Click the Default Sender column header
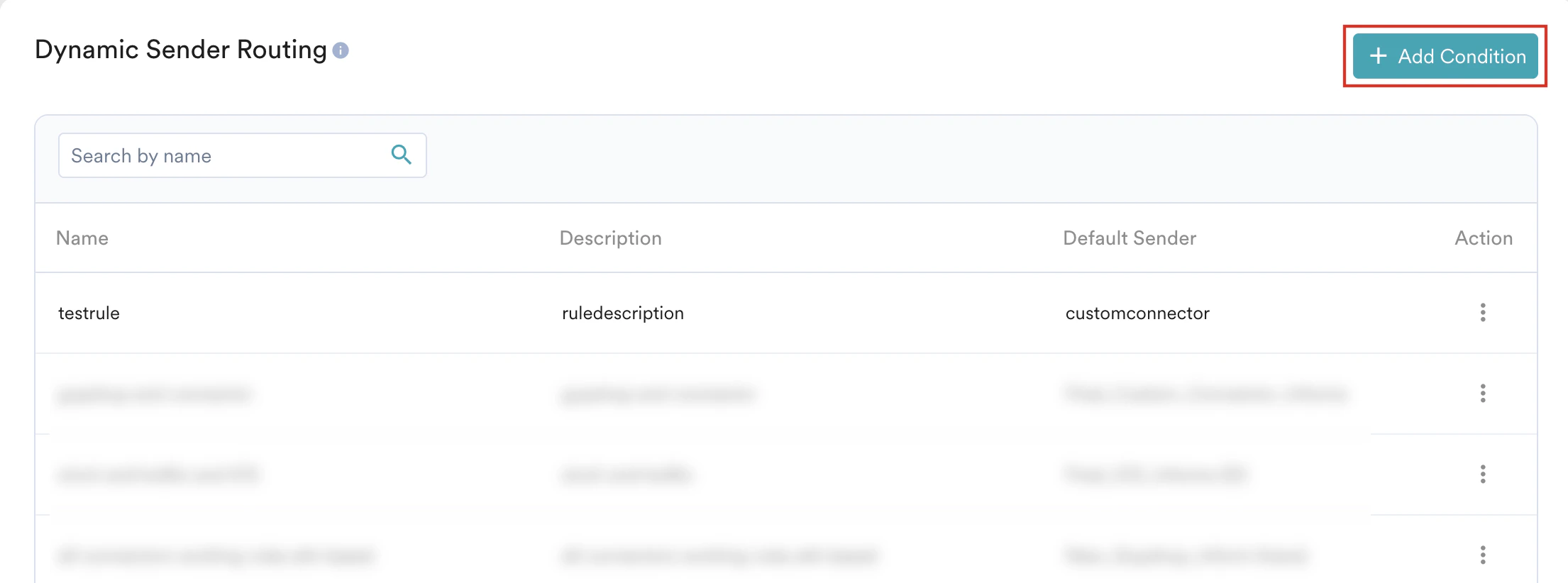1568x583 pixels. click(x=1130, y=238)
